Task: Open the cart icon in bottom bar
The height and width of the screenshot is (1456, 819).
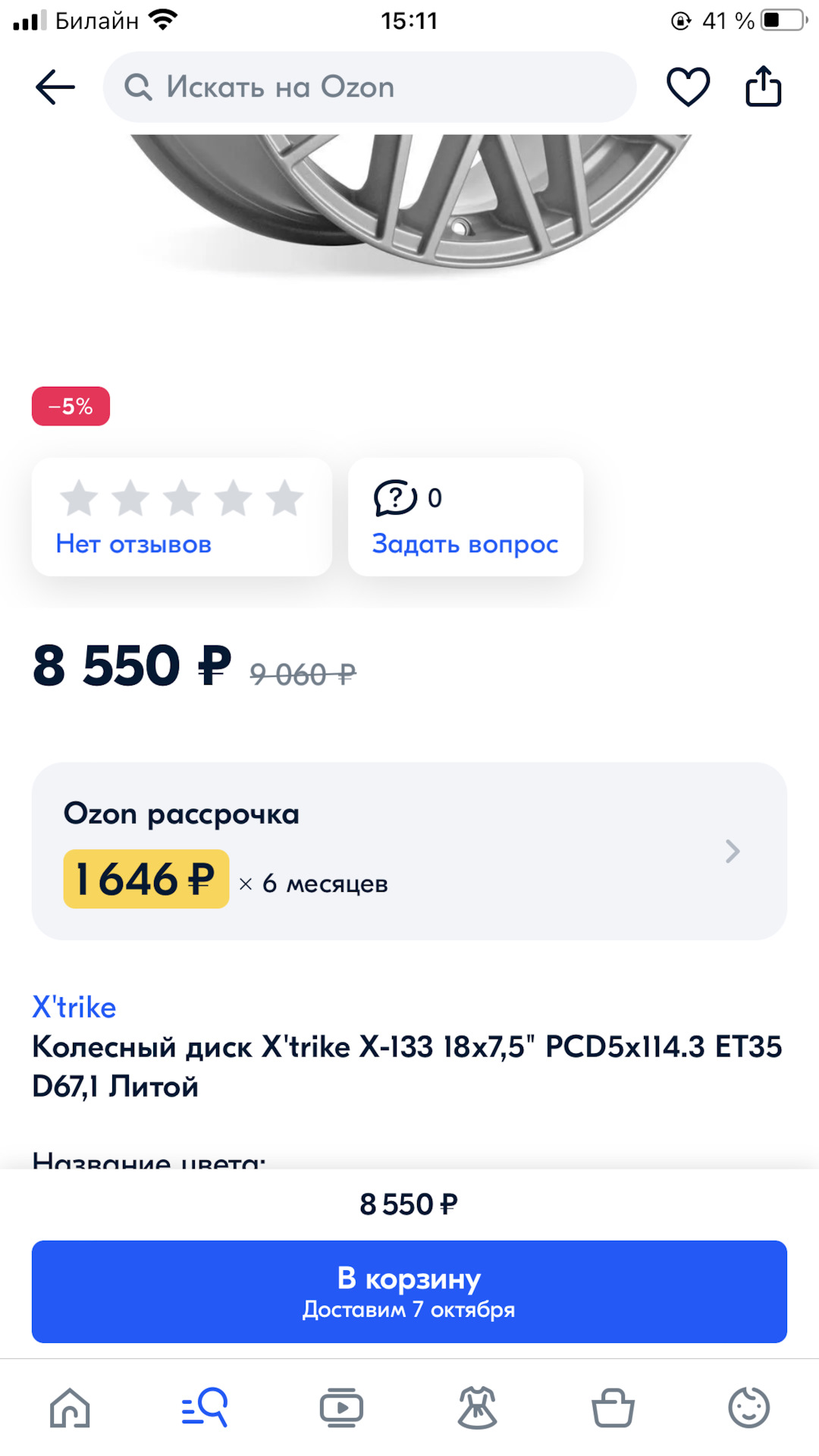Action: click(x=614, y=1408)
